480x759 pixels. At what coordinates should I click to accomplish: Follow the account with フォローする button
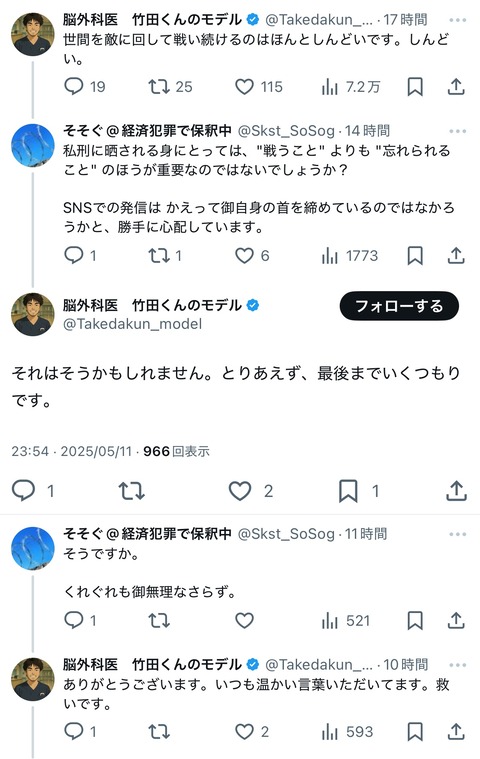(x=399, y=306)
